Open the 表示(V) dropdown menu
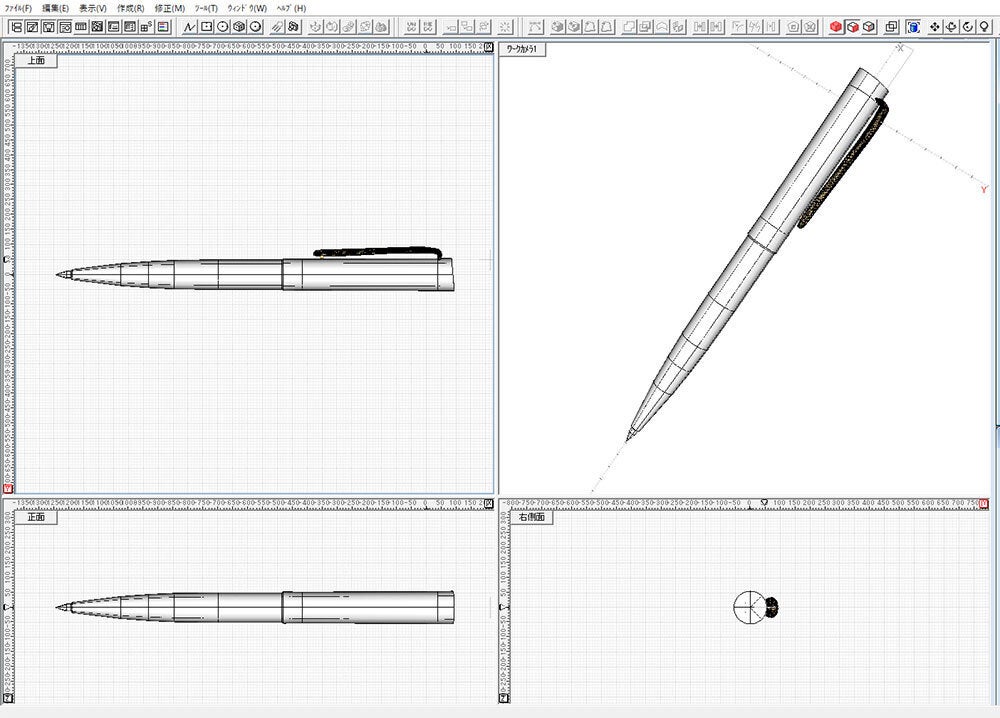 (93, 8)
